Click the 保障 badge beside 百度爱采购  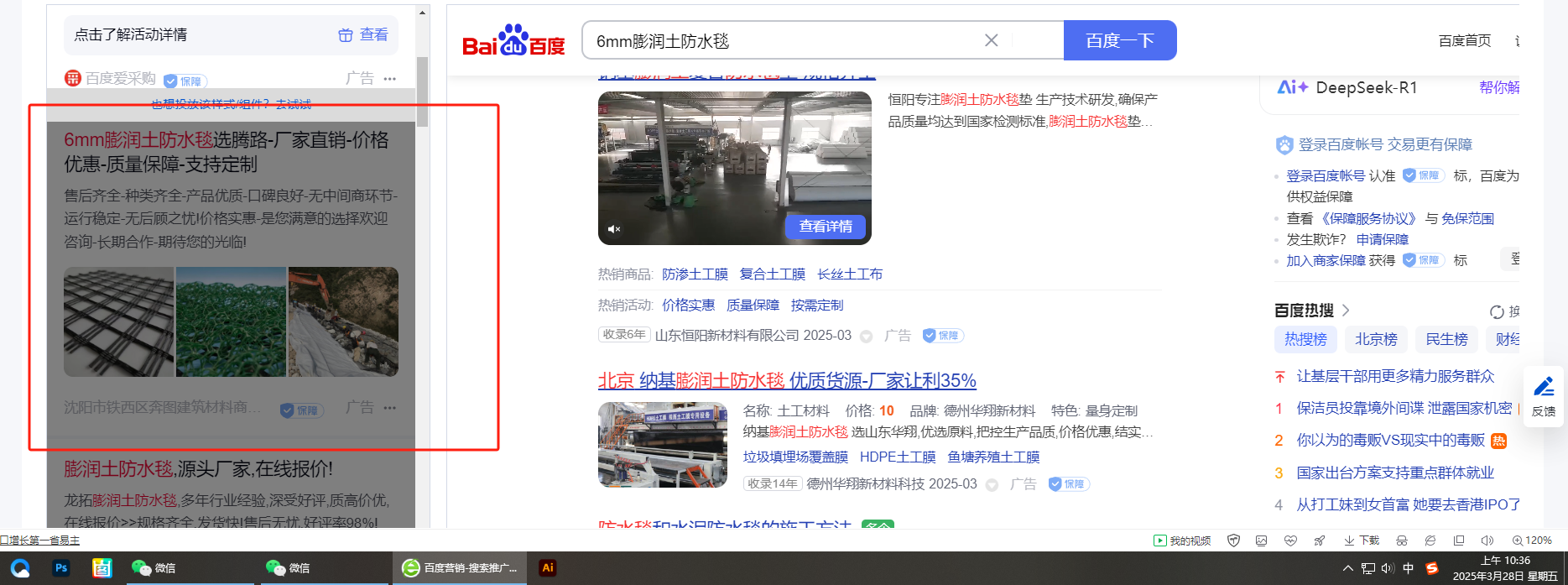point(185,81)
